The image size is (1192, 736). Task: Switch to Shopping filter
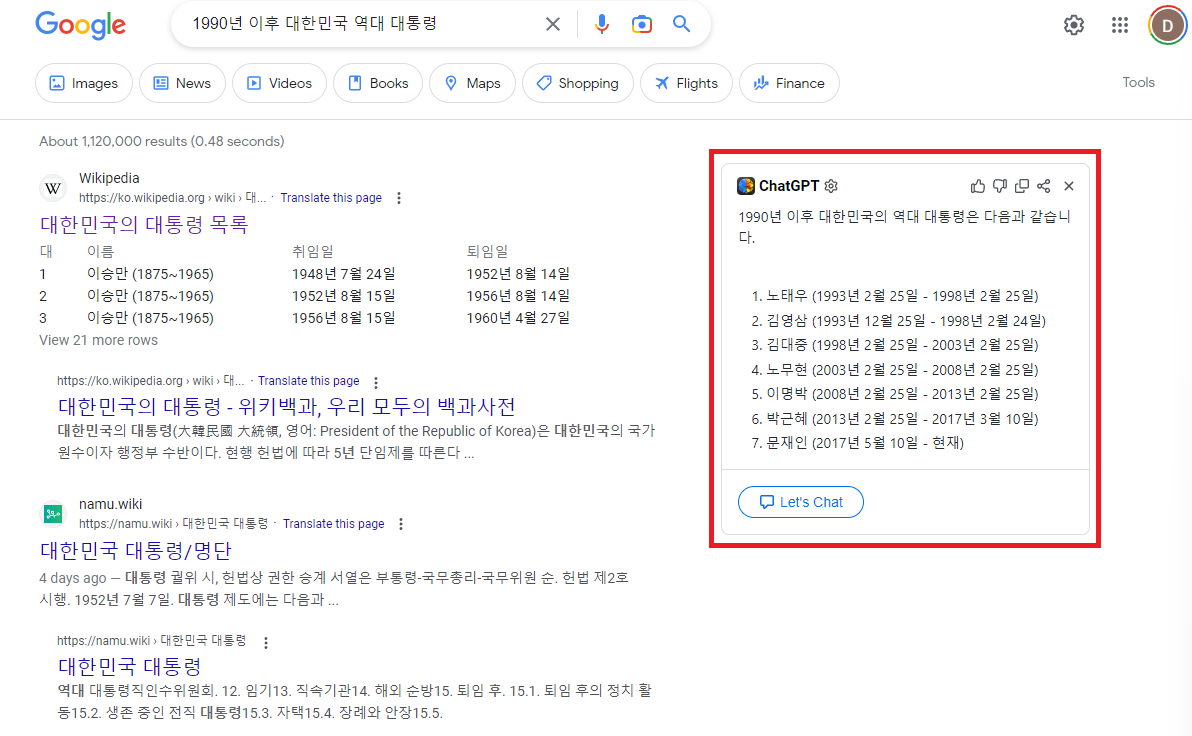click(x=578, y=83)
